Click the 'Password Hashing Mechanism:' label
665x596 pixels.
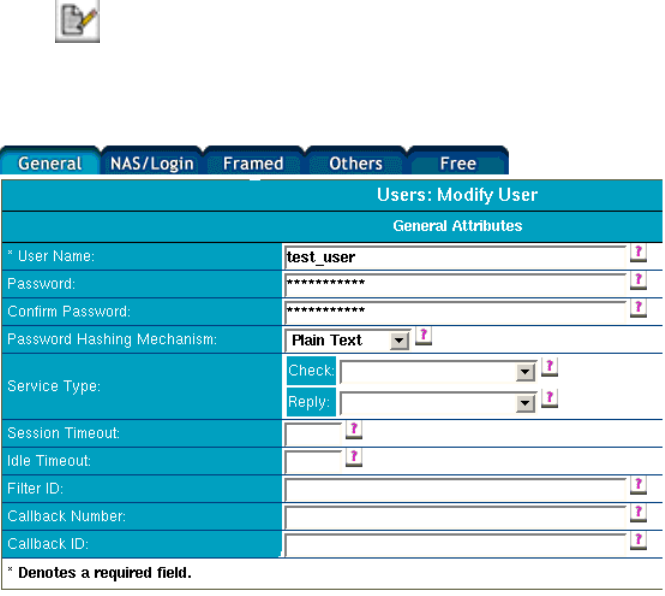[x=112, y=339]
